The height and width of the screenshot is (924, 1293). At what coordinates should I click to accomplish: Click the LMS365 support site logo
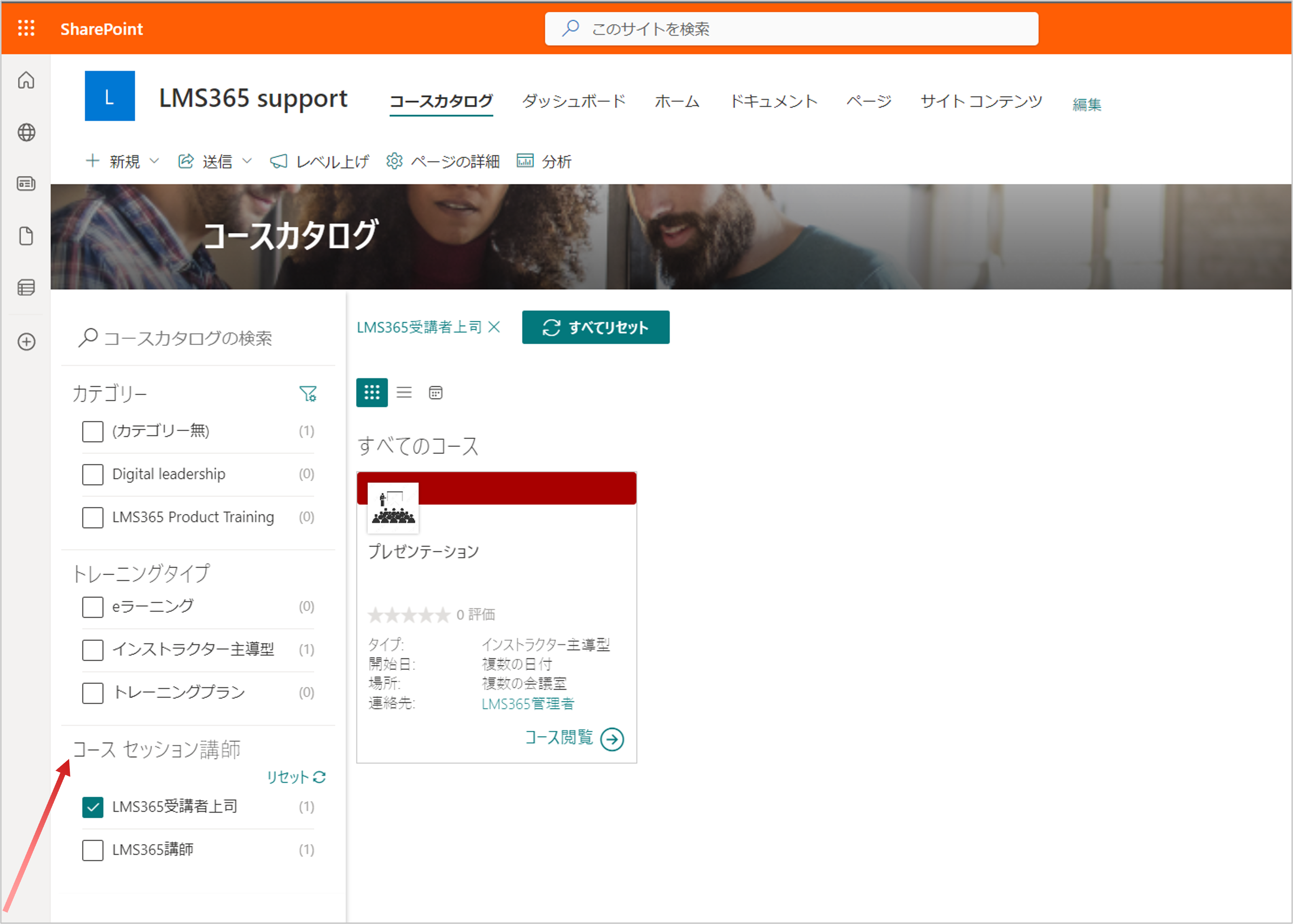(110, 96)
